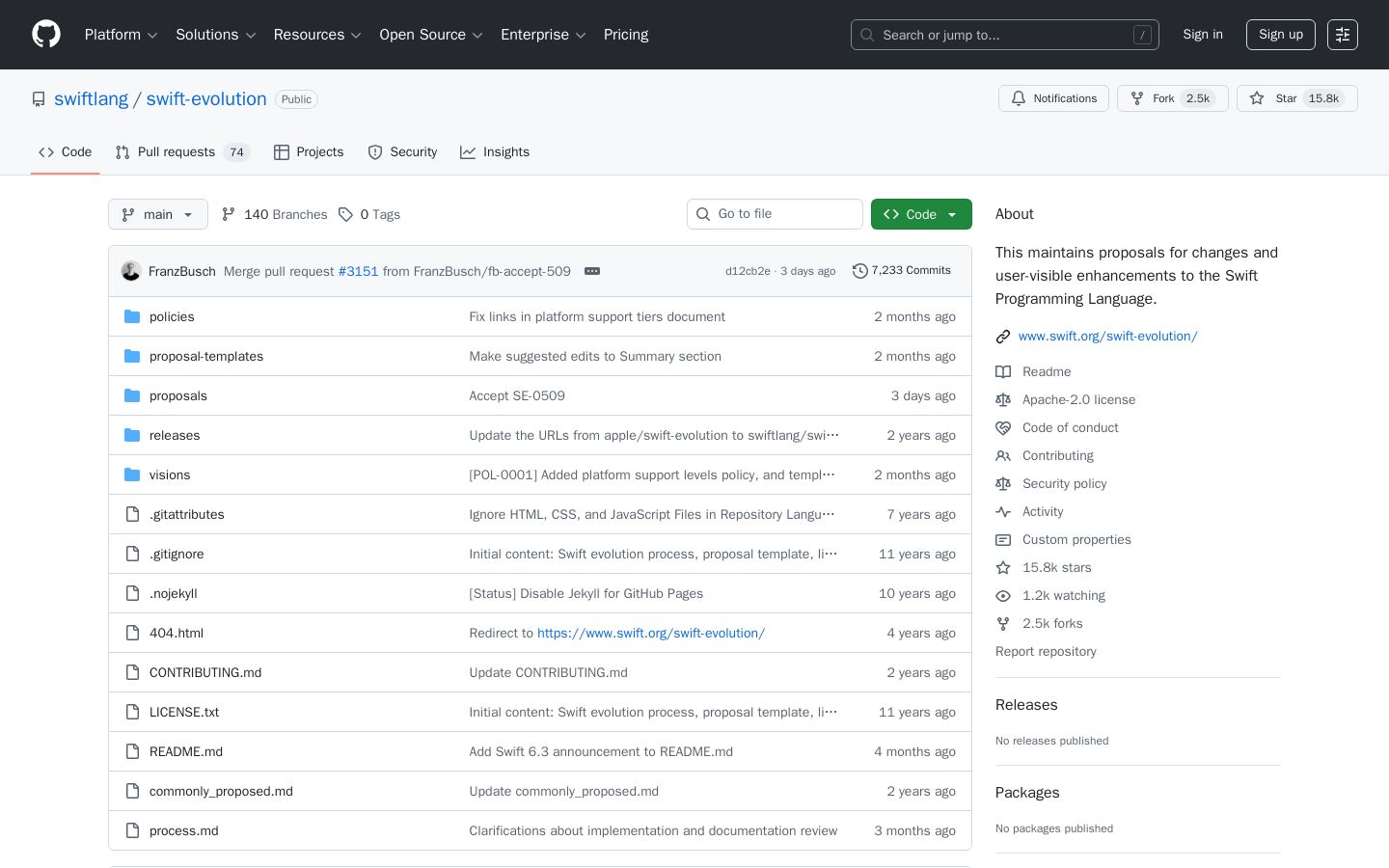Click the 404.html file icon

132,633
